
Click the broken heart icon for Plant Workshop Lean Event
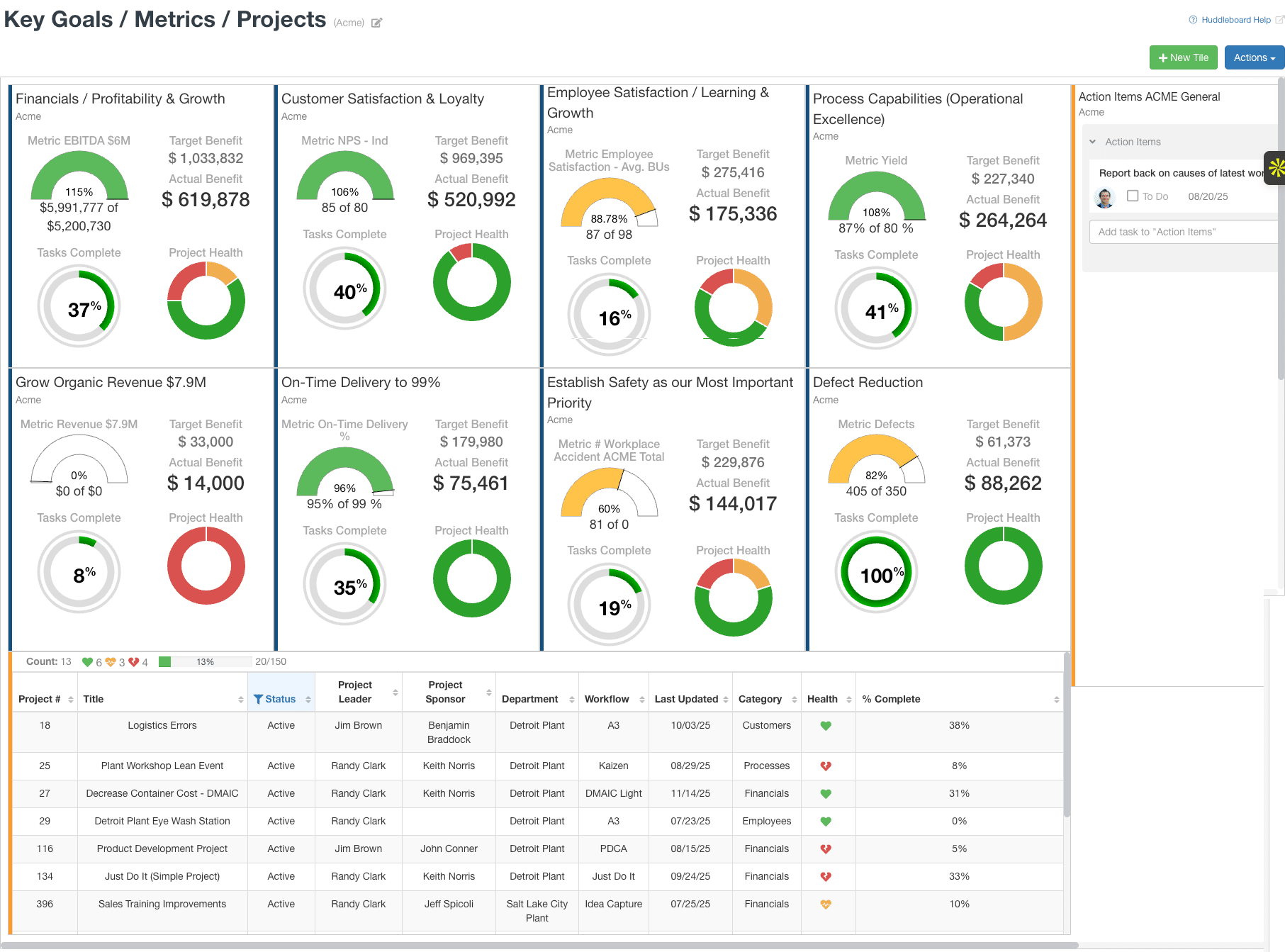point(826,766)
